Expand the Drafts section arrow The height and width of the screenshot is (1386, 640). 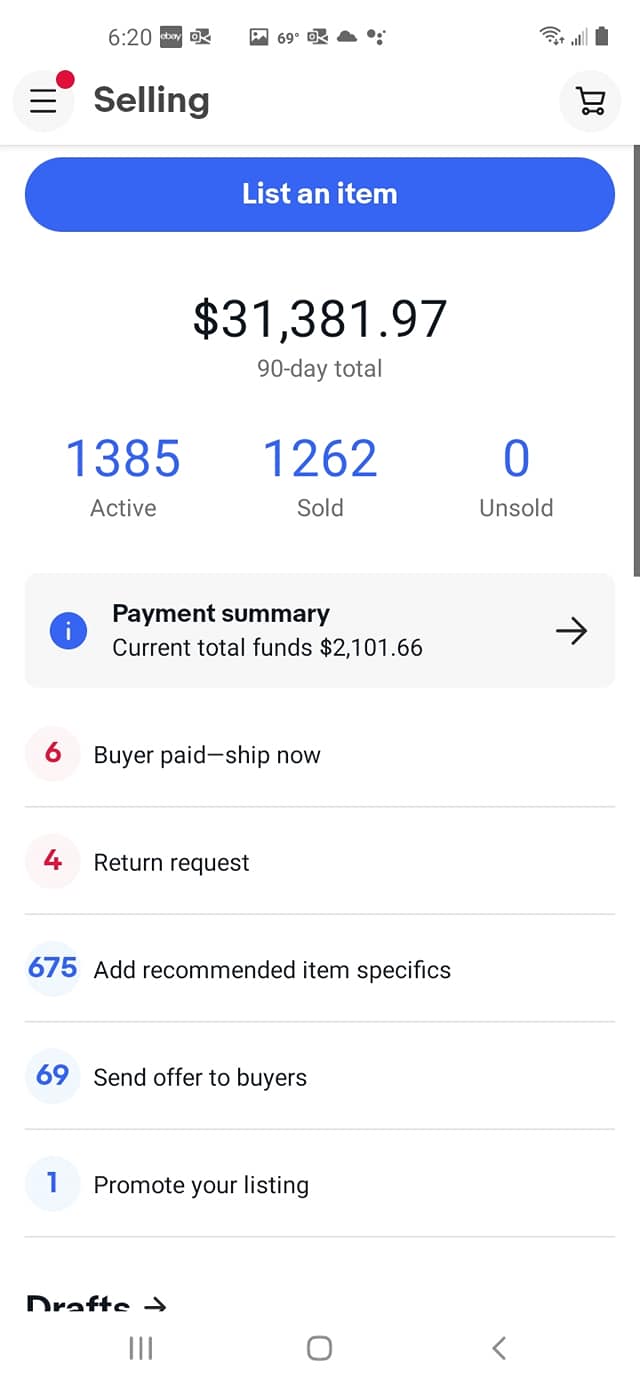(x=155, y=1304)
